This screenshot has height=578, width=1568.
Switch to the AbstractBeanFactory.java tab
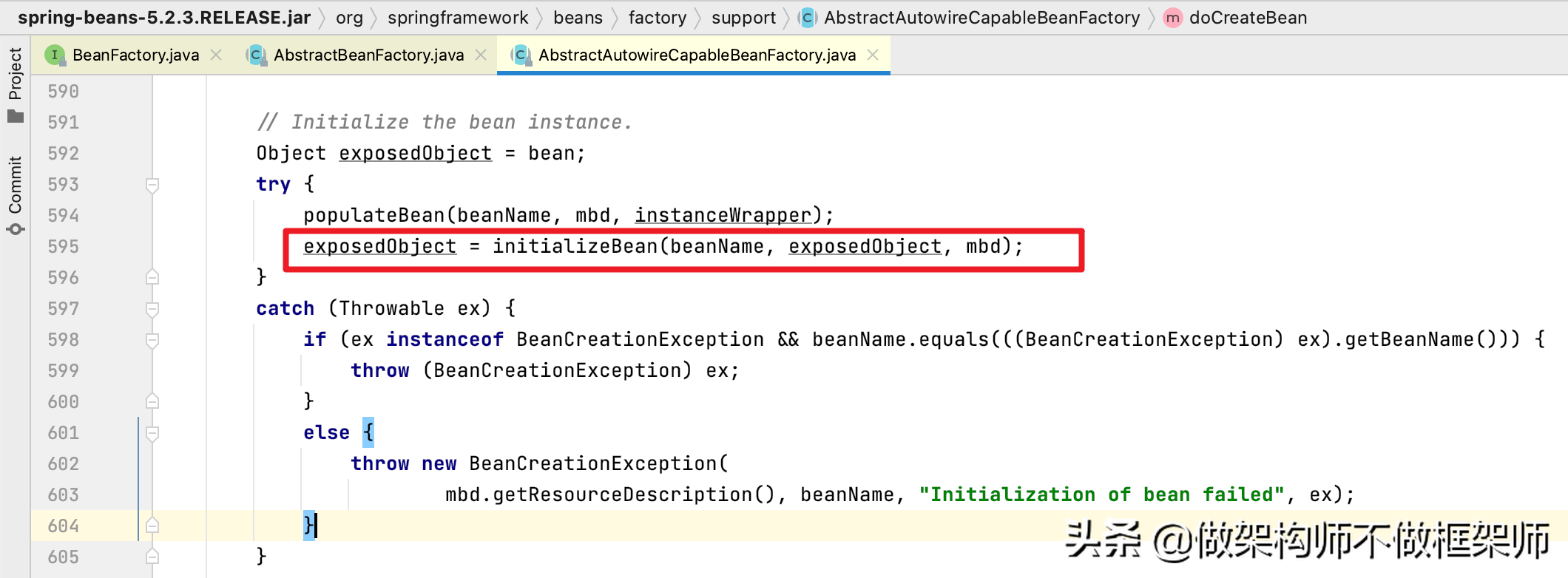368,55
